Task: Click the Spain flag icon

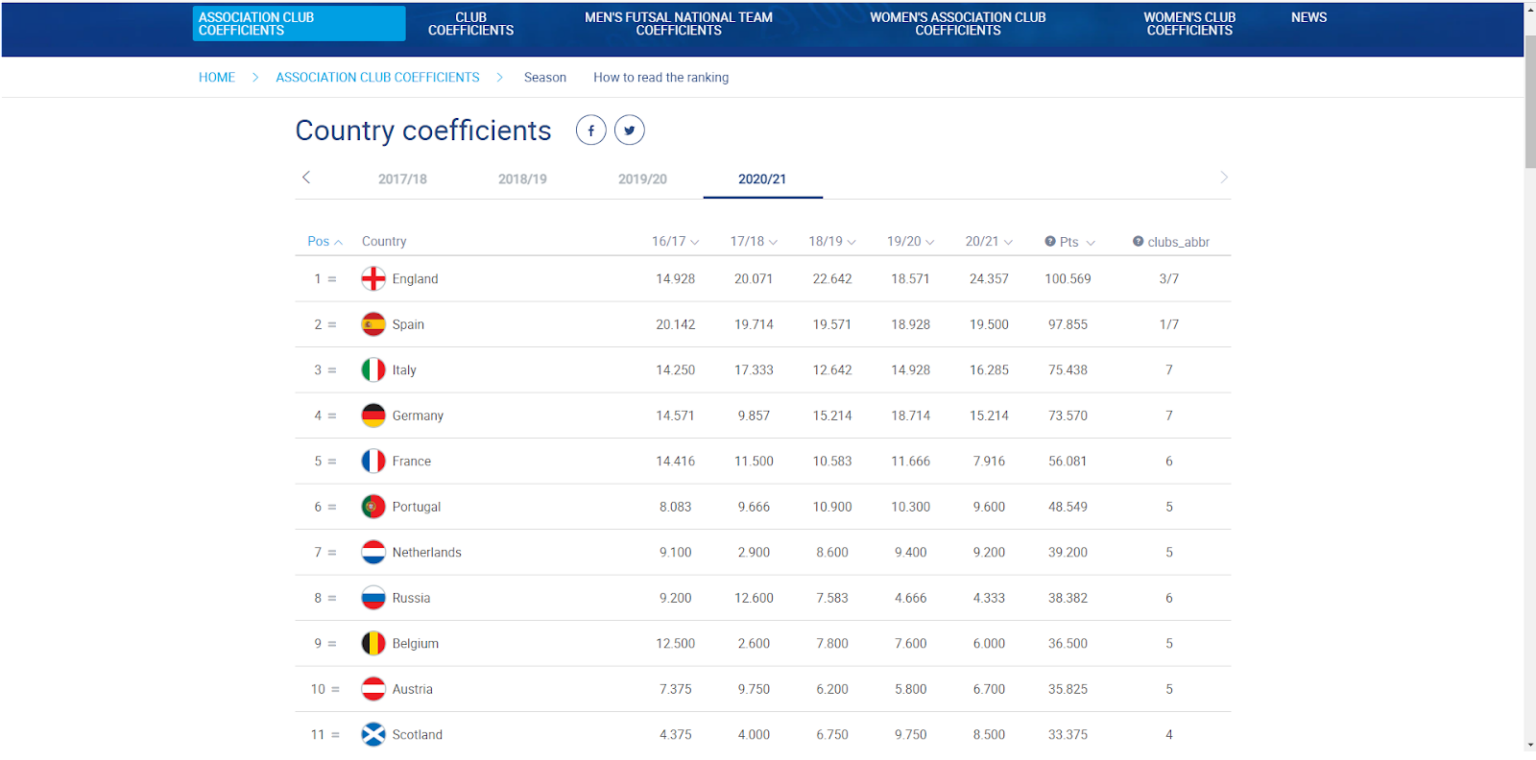Action: [x=373, y=324]
